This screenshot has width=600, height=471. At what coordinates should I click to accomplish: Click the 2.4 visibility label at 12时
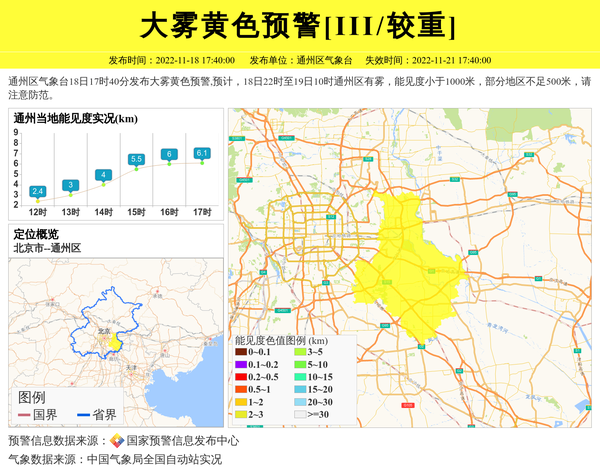point(38,191)
